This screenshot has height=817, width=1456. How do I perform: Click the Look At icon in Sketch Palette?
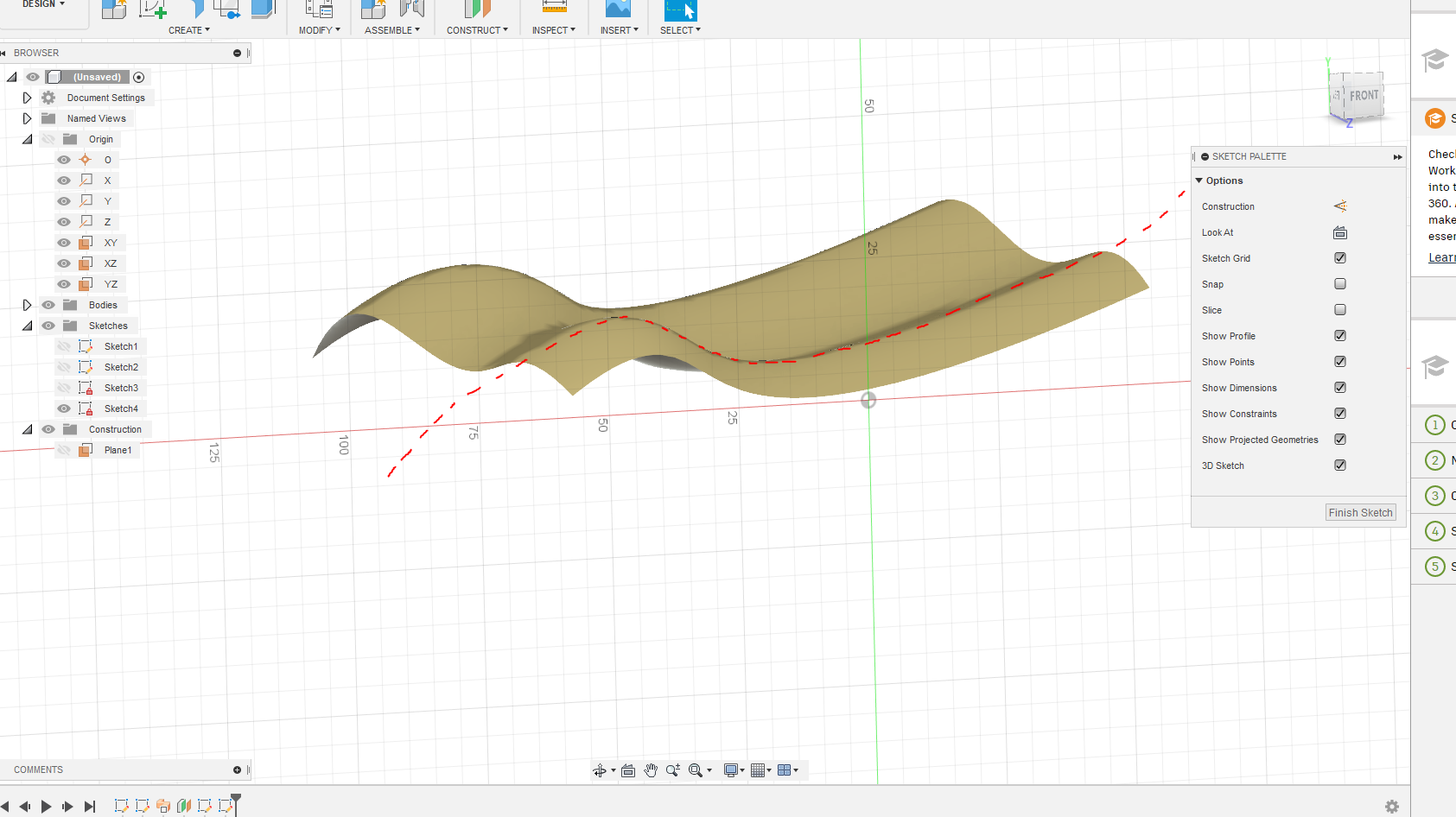1340,232
